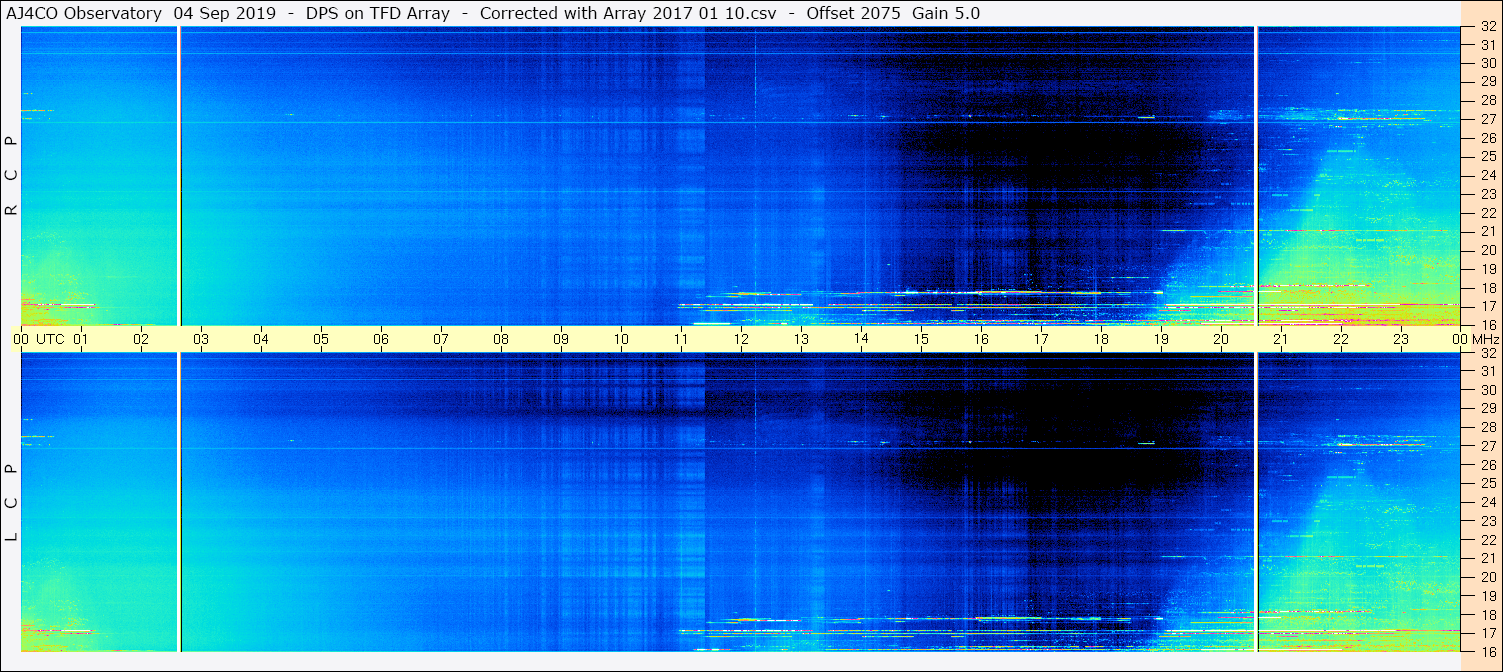The height and width of the screenshot is (672, 1503).
Task: Click the white data gap line in LCP panel near 02:40
Action: 179,500
